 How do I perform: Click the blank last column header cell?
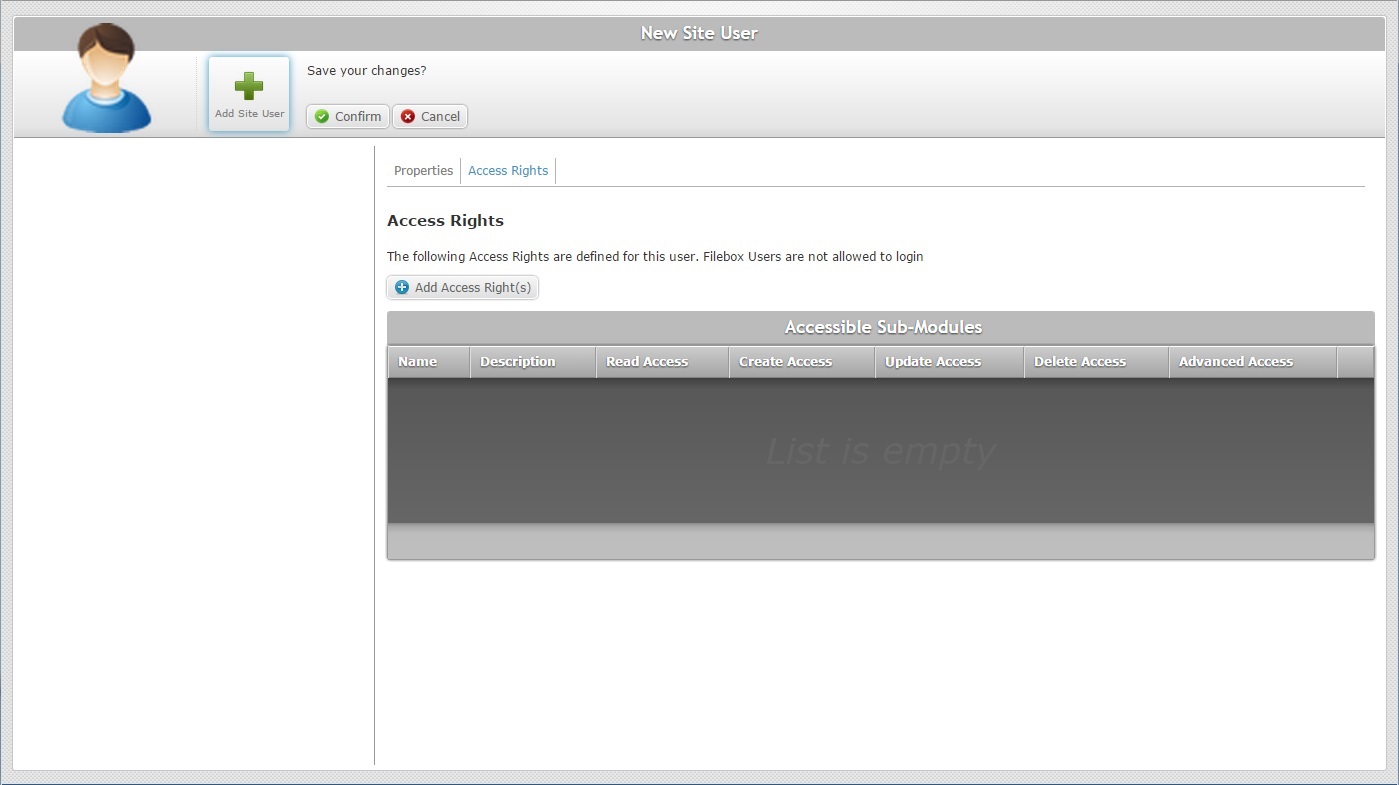(x=1356, y=362)
